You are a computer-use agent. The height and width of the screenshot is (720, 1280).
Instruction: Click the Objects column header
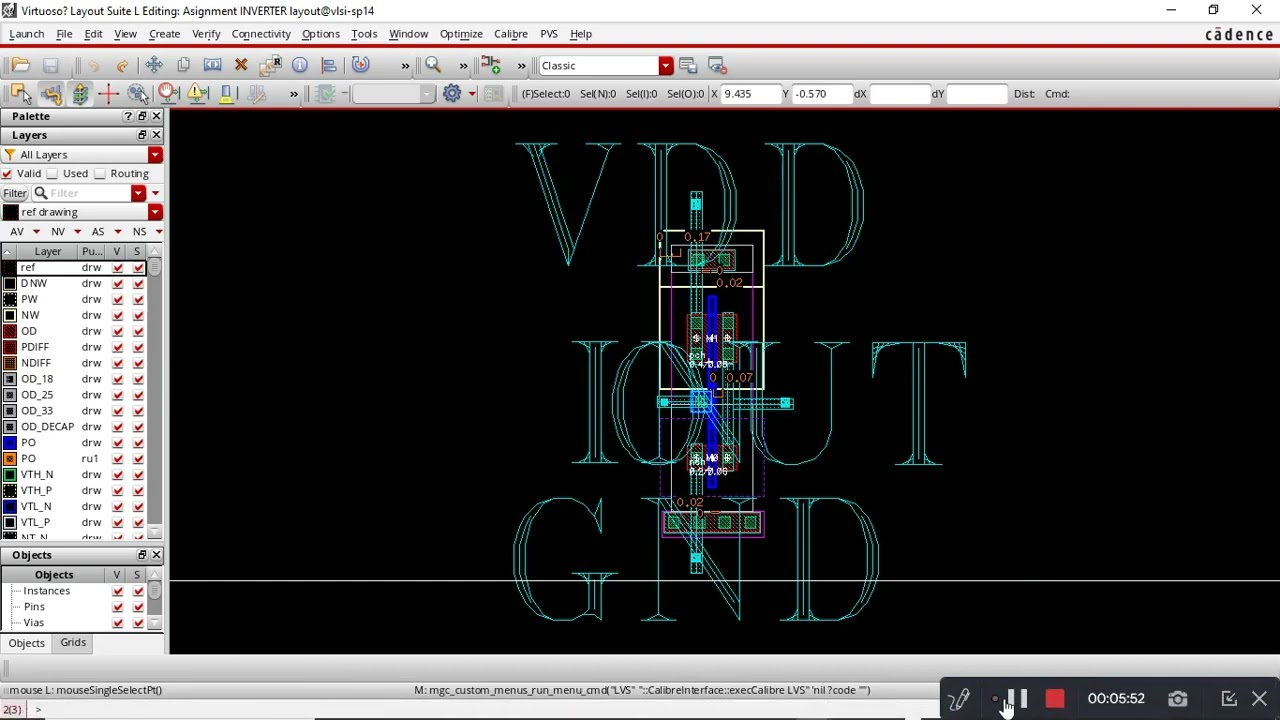(54, 575)
